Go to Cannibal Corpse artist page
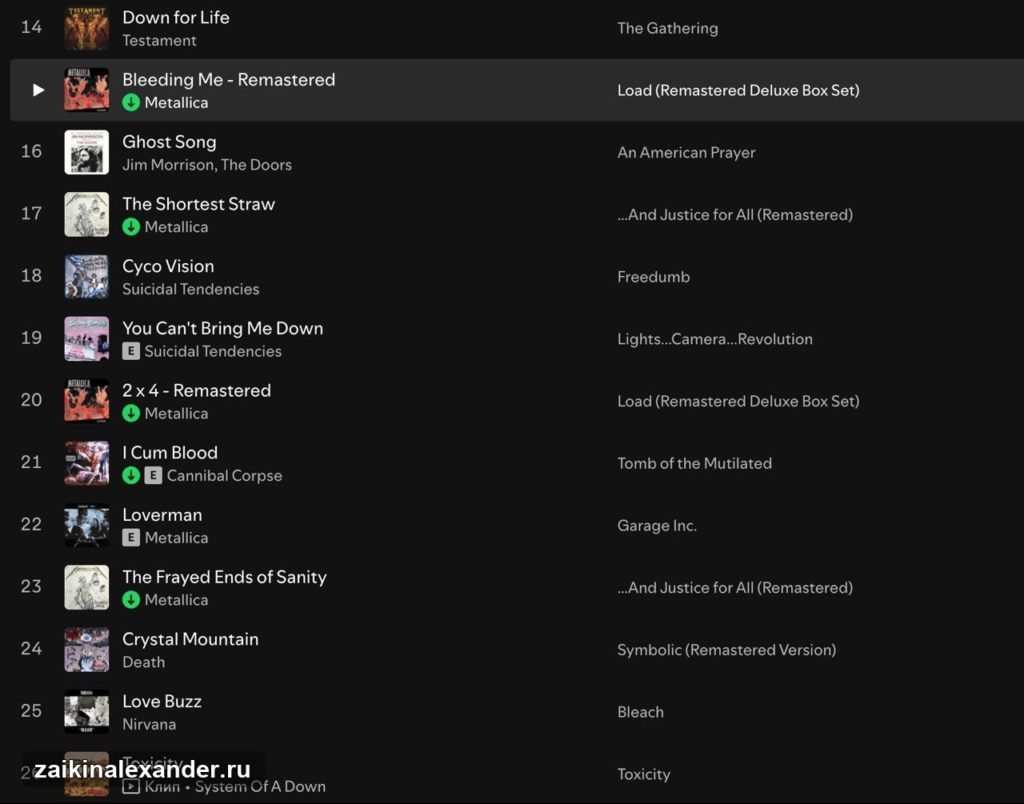The height and width of the screenshot is (804, 1024). (224, 475)
